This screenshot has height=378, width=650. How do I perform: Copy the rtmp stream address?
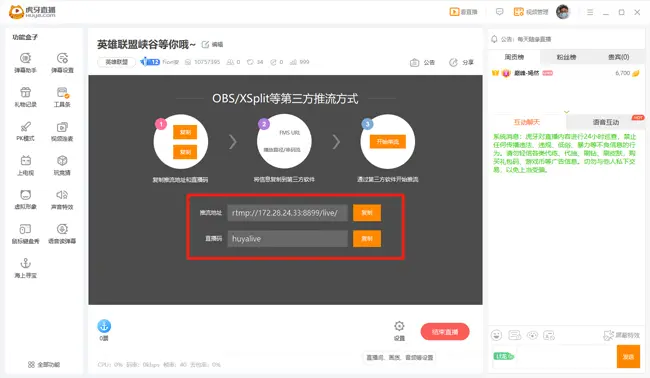(367, 213)
